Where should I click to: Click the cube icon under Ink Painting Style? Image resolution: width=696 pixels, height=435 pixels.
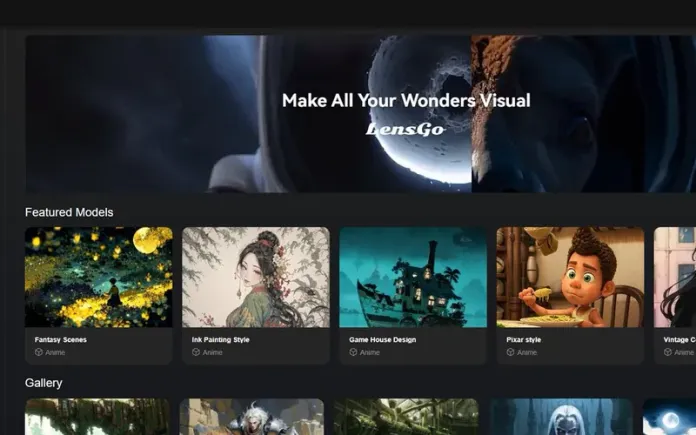click(x=196, y=352)
